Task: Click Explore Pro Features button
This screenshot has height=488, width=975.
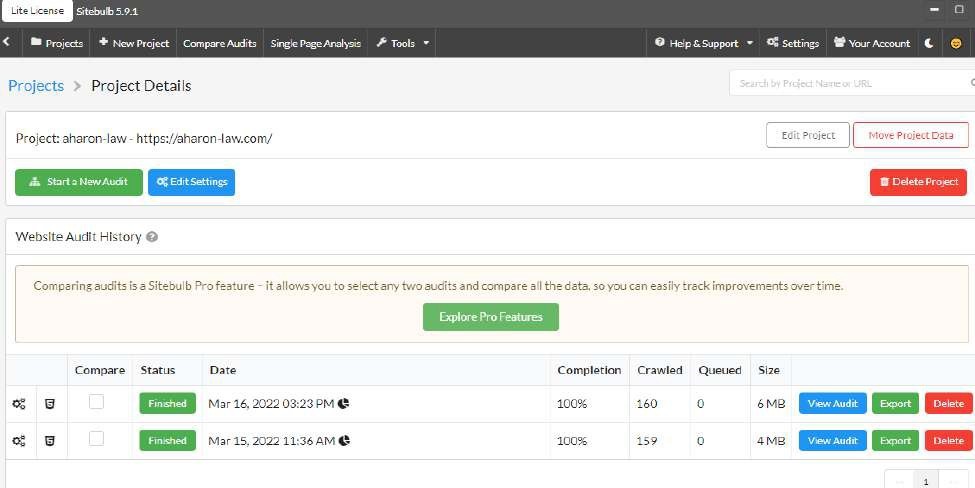Action: click(491, 317)
